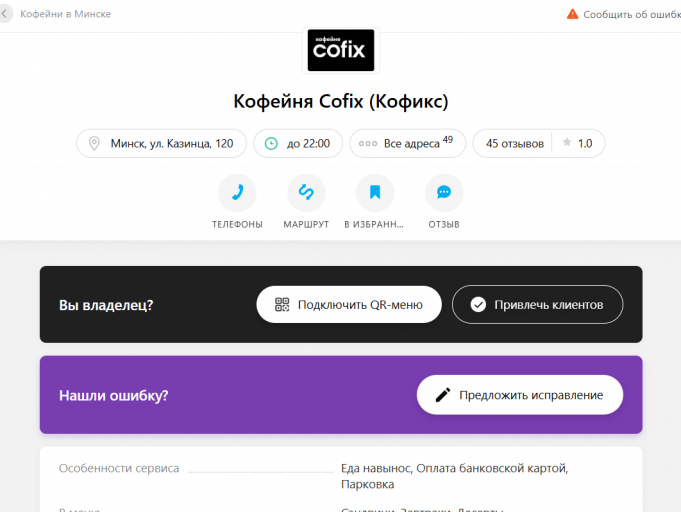Viewport: 681px width, 512px height.
Task: Click 'Еда навынос, Оплата банковской картой' text
Action: click(x=454, y=468)
